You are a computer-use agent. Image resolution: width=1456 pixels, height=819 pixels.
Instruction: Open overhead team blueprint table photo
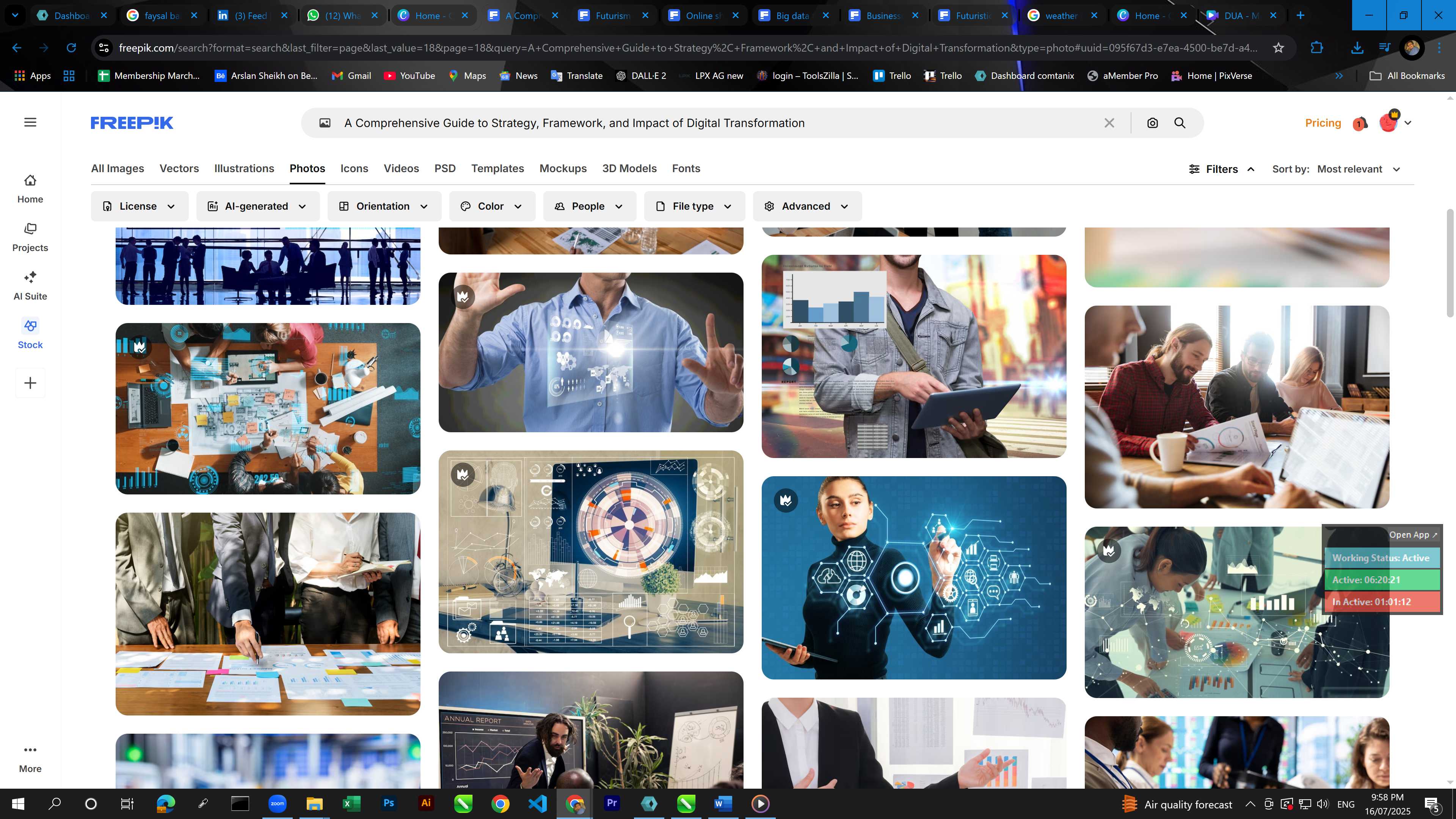(x=268, y=409)
